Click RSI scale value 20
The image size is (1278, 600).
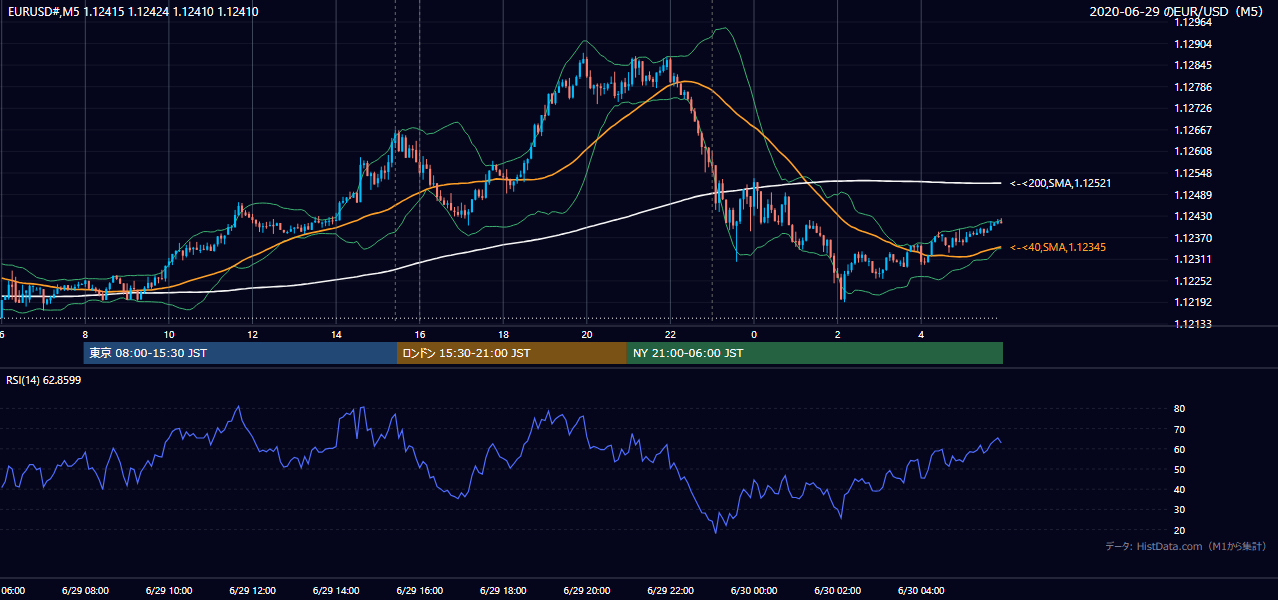(x=1179, y=530)
